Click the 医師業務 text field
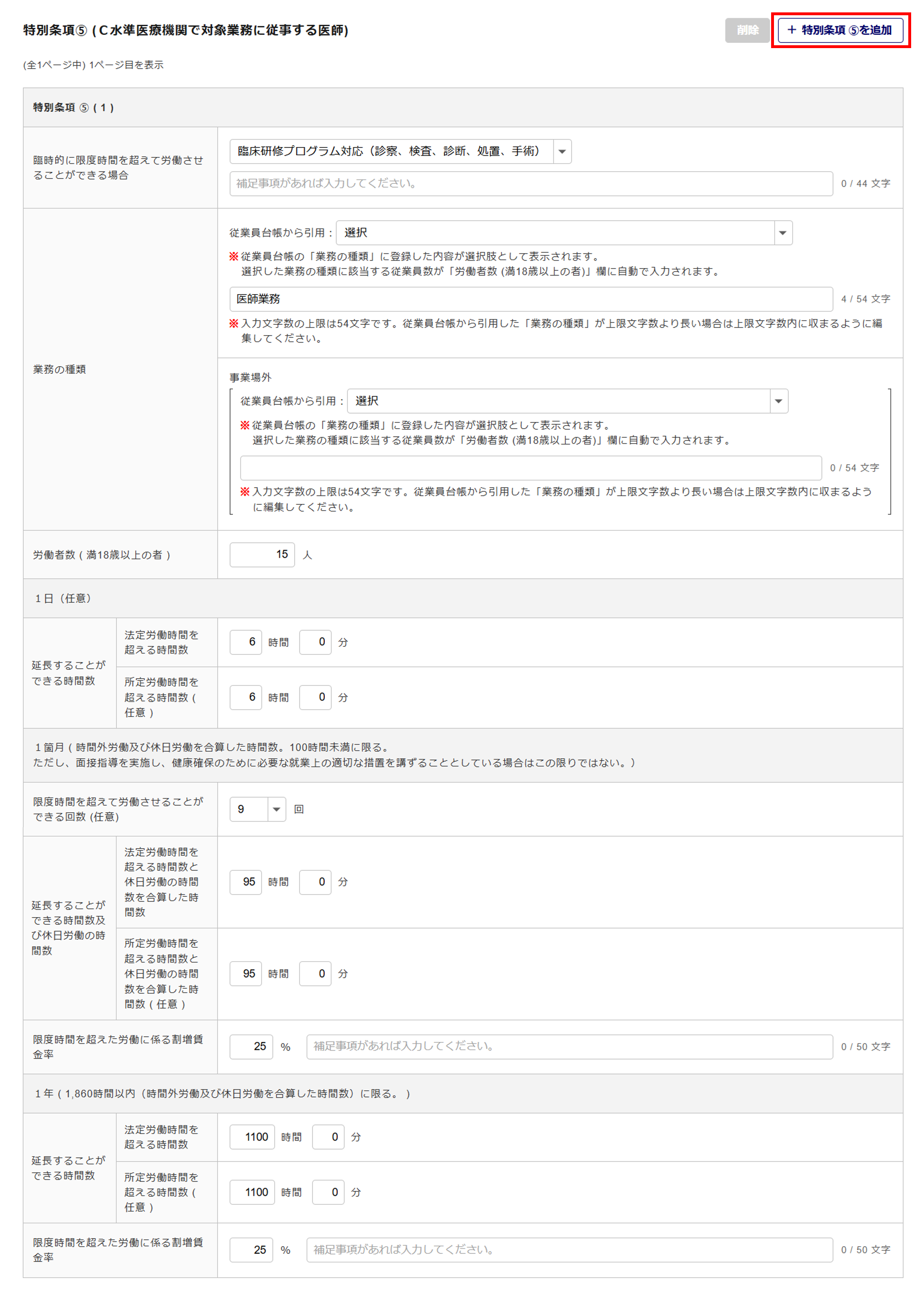This screenshot has height=1291, width=924. (530, 299)
